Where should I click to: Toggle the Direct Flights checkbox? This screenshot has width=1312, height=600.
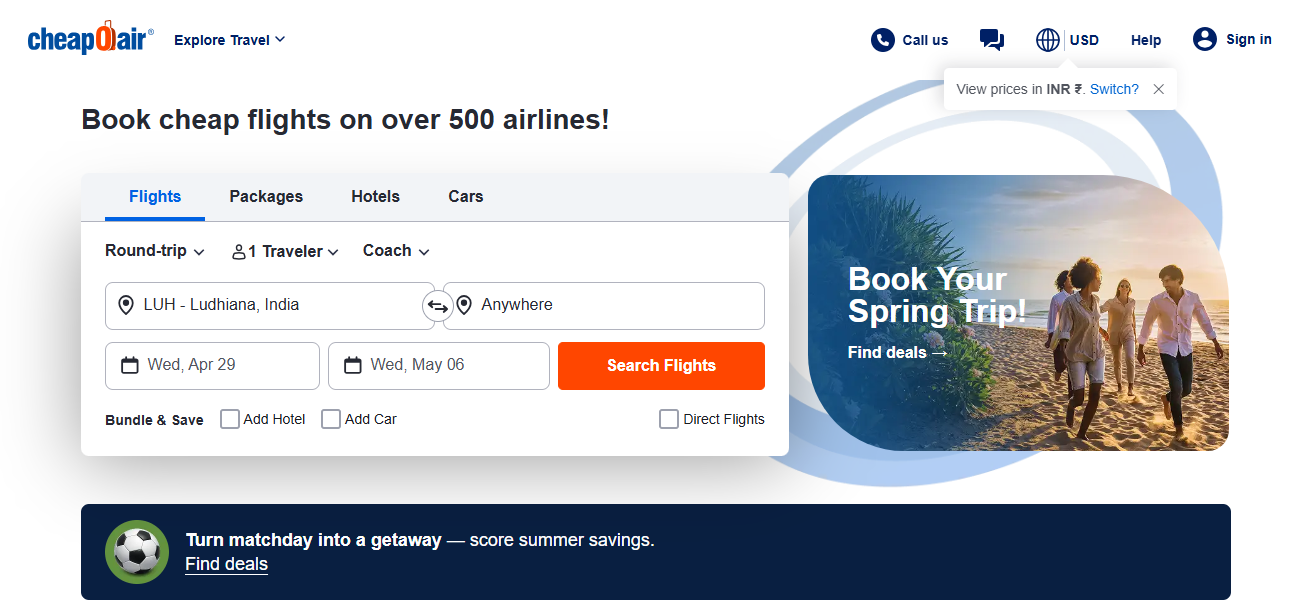tap(669, 419)
